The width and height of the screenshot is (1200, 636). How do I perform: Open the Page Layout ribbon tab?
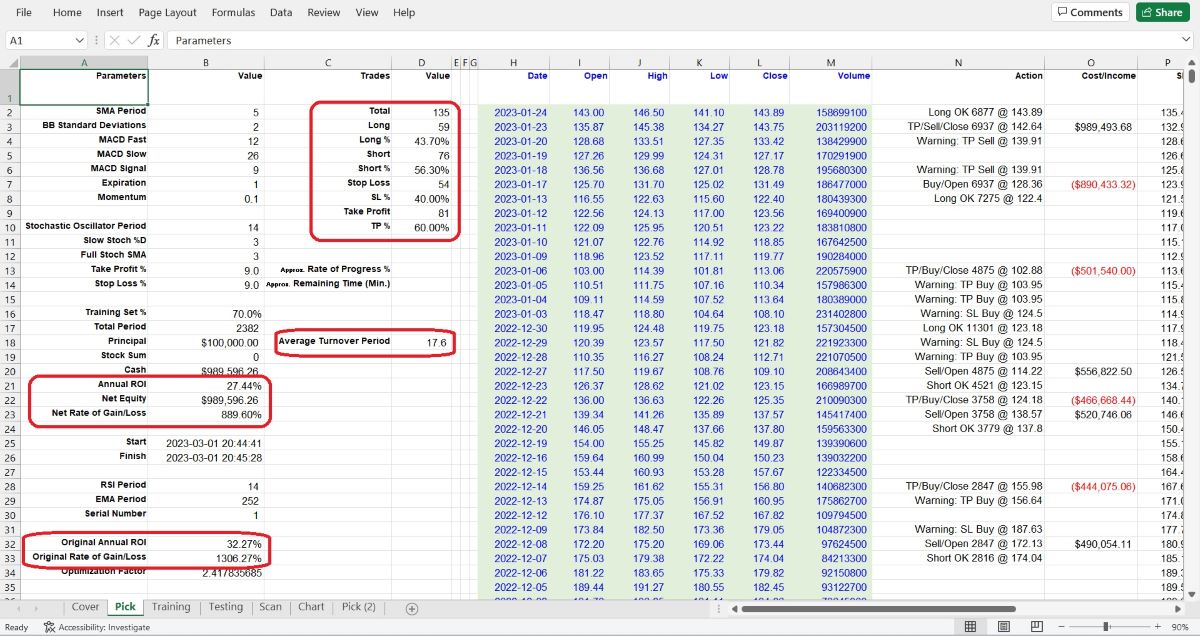click(x=167, y=12)
